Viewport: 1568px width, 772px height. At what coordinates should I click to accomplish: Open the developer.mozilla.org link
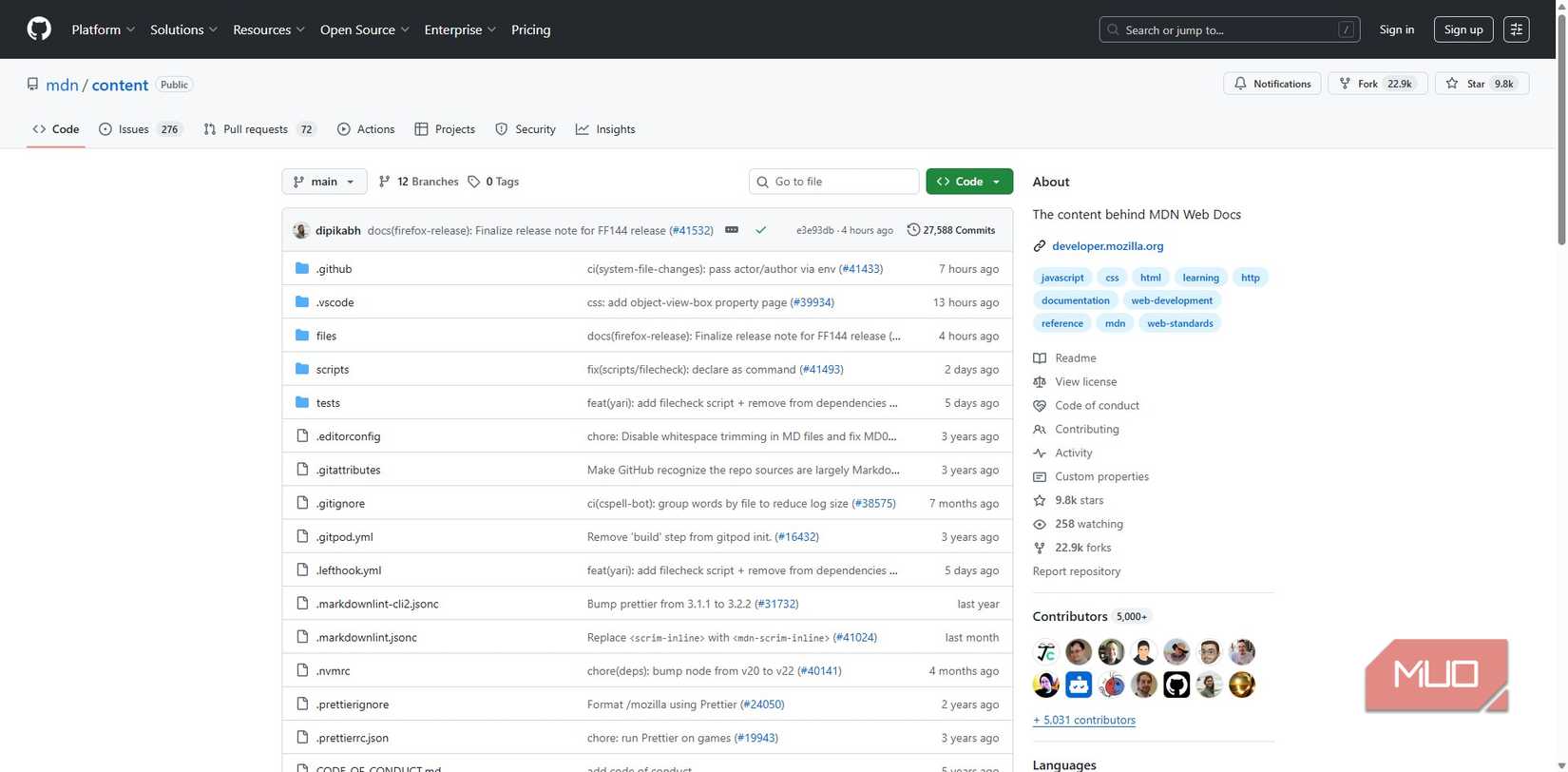1108,246
